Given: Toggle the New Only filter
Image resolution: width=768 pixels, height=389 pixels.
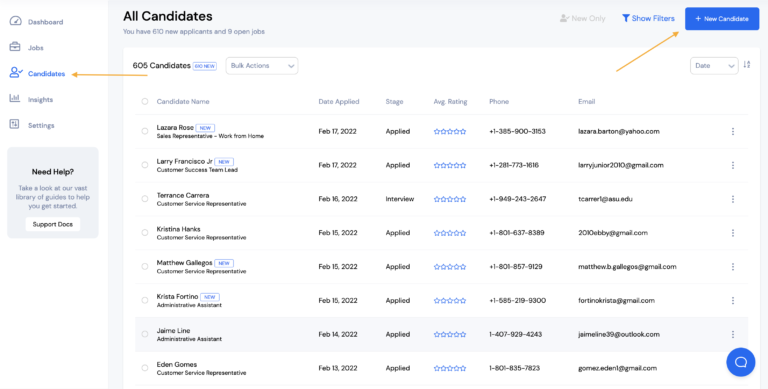Looking at the screenshot, I should (582, 19).
